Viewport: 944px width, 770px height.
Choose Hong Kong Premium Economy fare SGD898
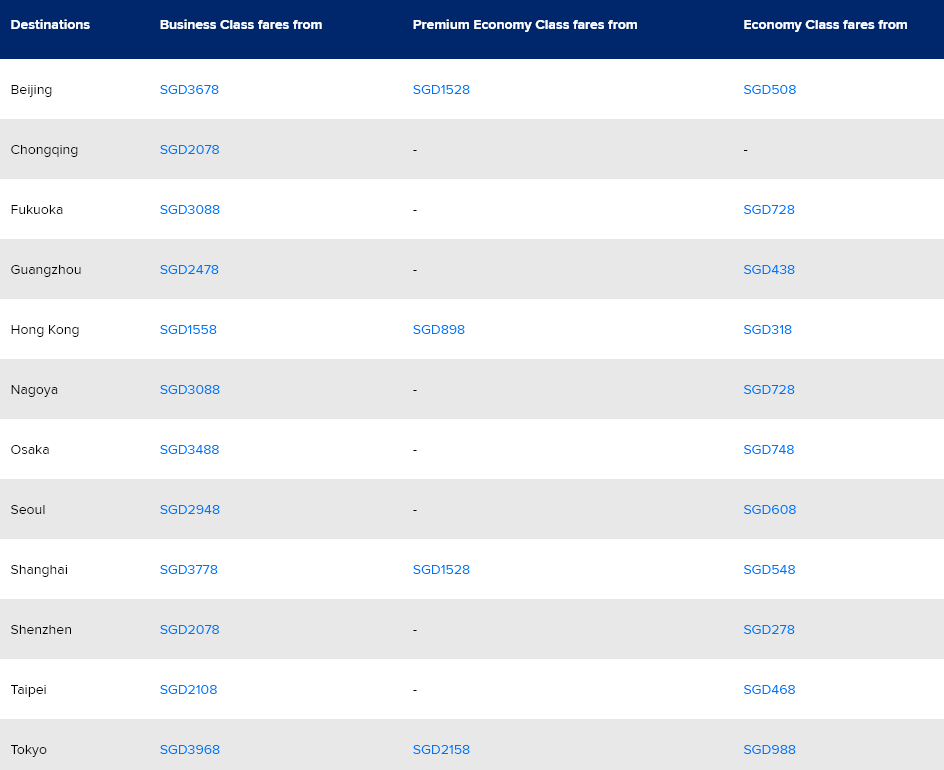click(x=438, y=330)
